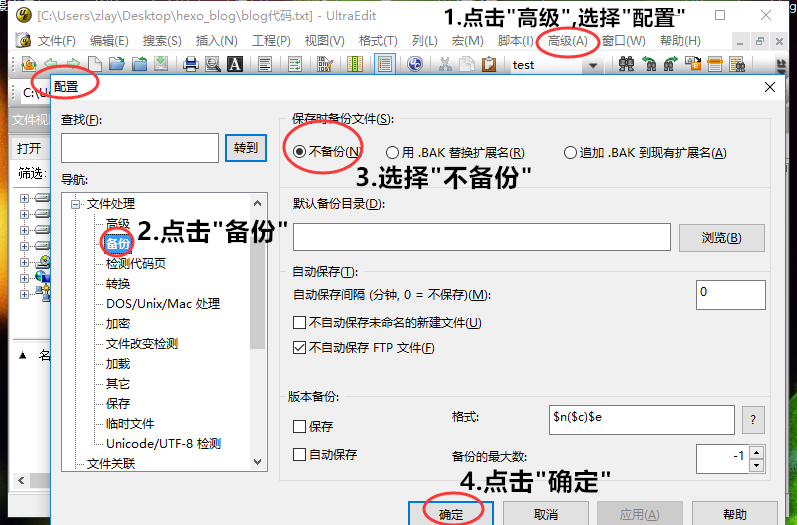This screenshot has width=797, height=525.
Task: Click the '取消' button
Action: (x=546, y=514)
